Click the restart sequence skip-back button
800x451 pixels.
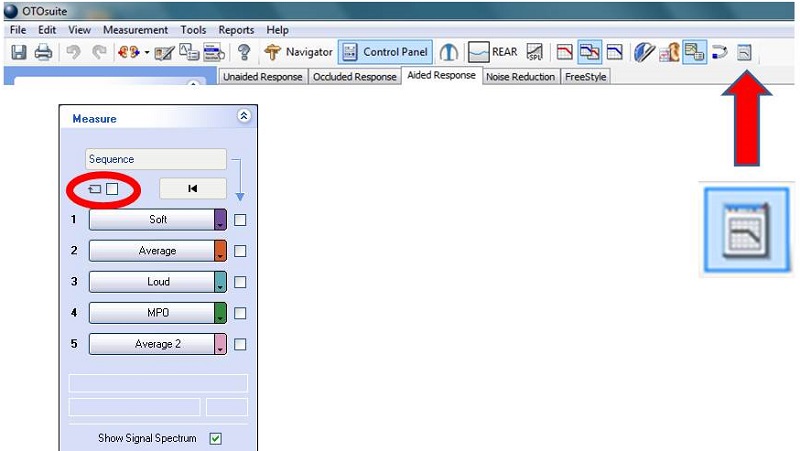click(193, 188)
